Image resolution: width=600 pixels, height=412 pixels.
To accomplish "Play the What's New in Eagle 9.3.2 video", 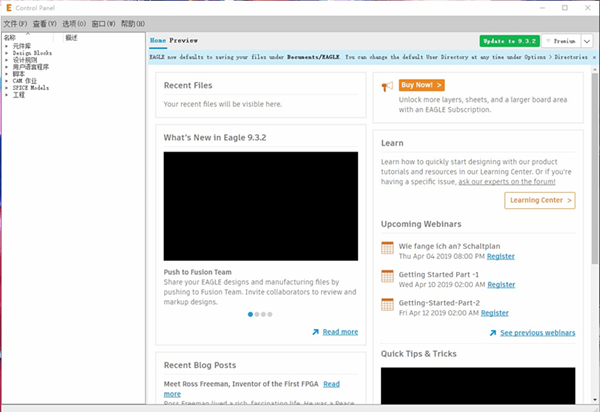I will (261, 206).
